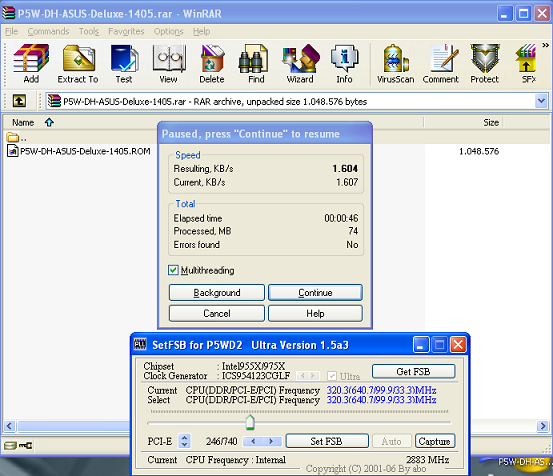
Task: Open the Options menu
Action: point(169,31)
